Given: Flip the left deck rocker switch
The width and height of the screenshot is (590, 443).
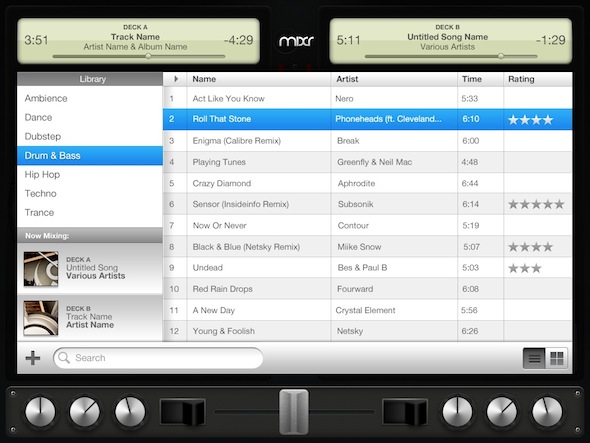Looking at the screenshot, I should (x=183, y=412).
